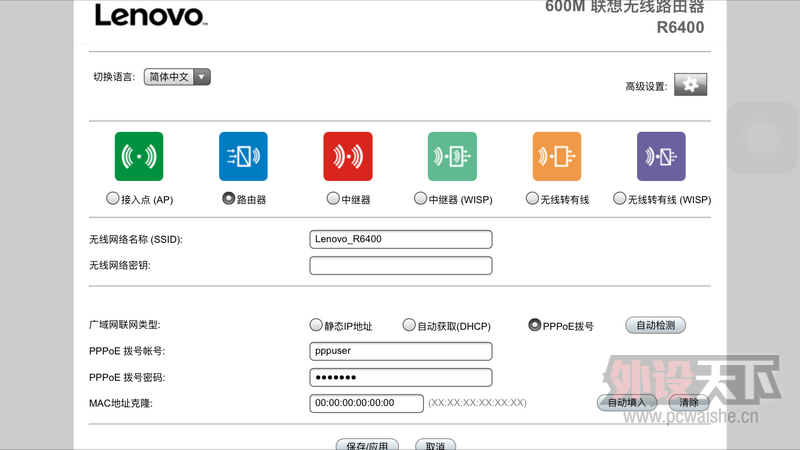Select the 中继器 (WISP) radio button
The image size is (800, 450).
(420, 198)
